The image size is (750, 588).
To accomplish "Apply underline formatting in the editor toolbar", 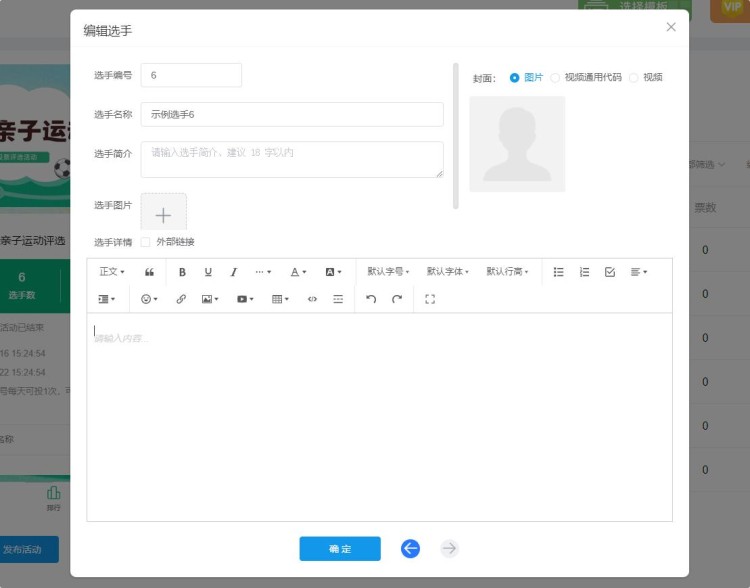I will [208, 272].
